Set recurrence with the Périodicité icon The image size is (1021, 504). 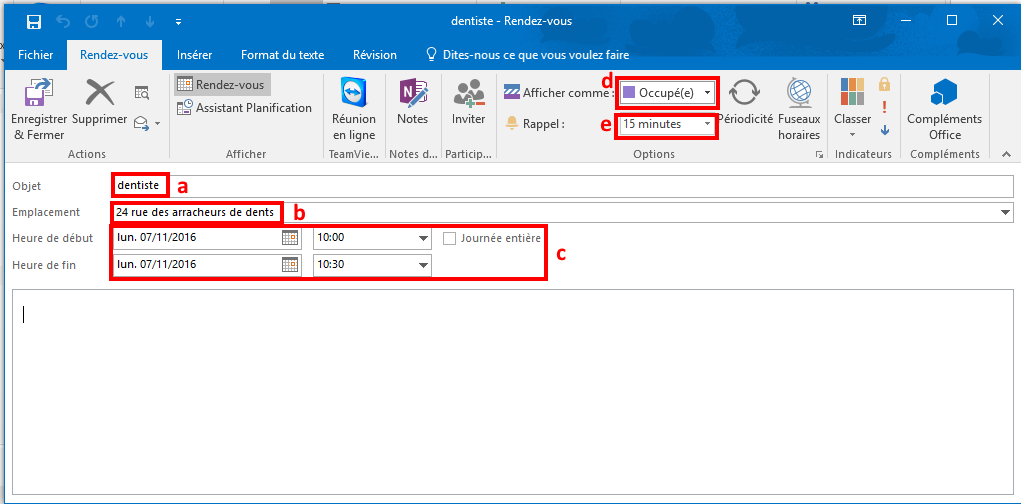click(745, 92)
